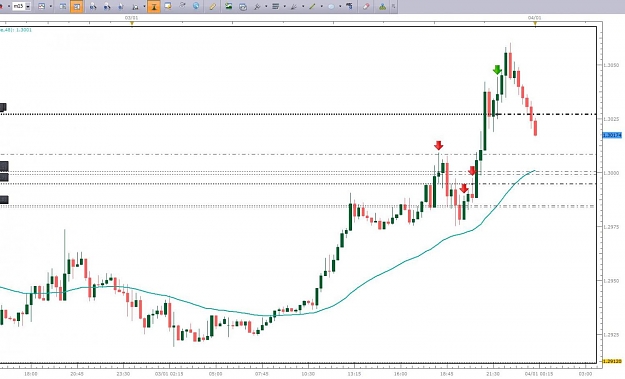Click the 1.3050 price axis label

click(x=611, y=65)
